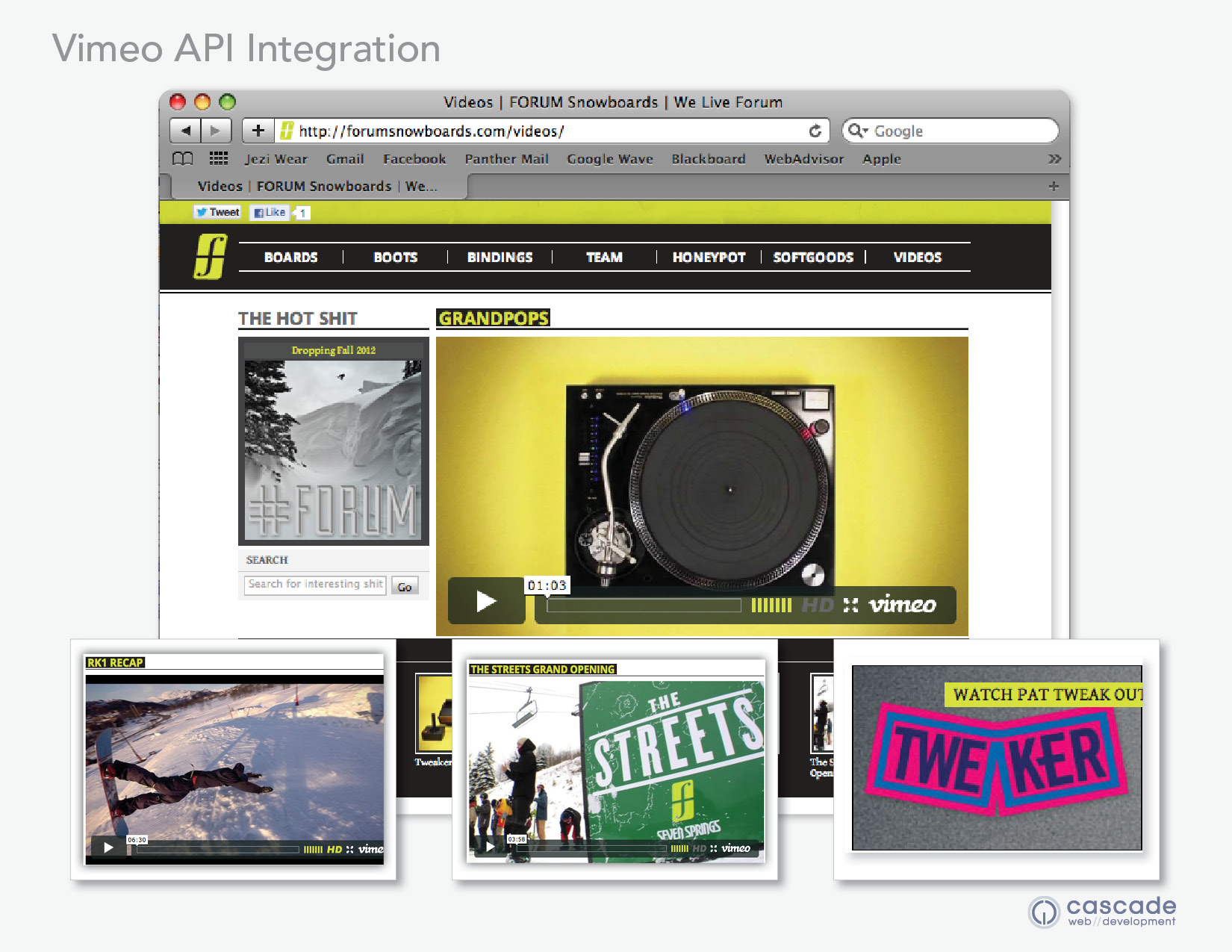Click the forumsnowboards.com address bar
Image resolution: width=1232 pixels, height=952 pixels.
click(x=551, y=131)
